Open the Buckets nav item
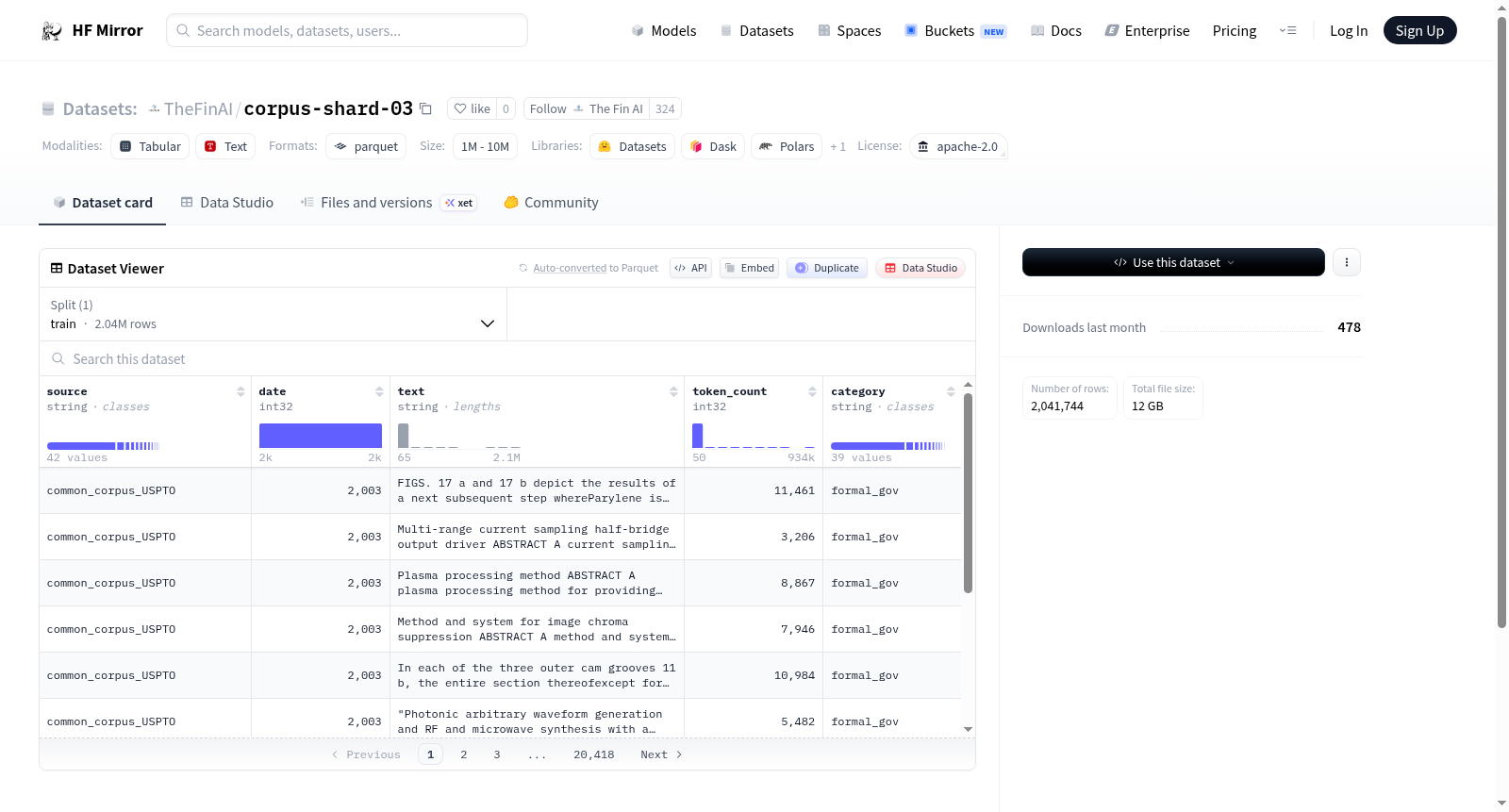The image size is (1509, 812). point(955,31)
